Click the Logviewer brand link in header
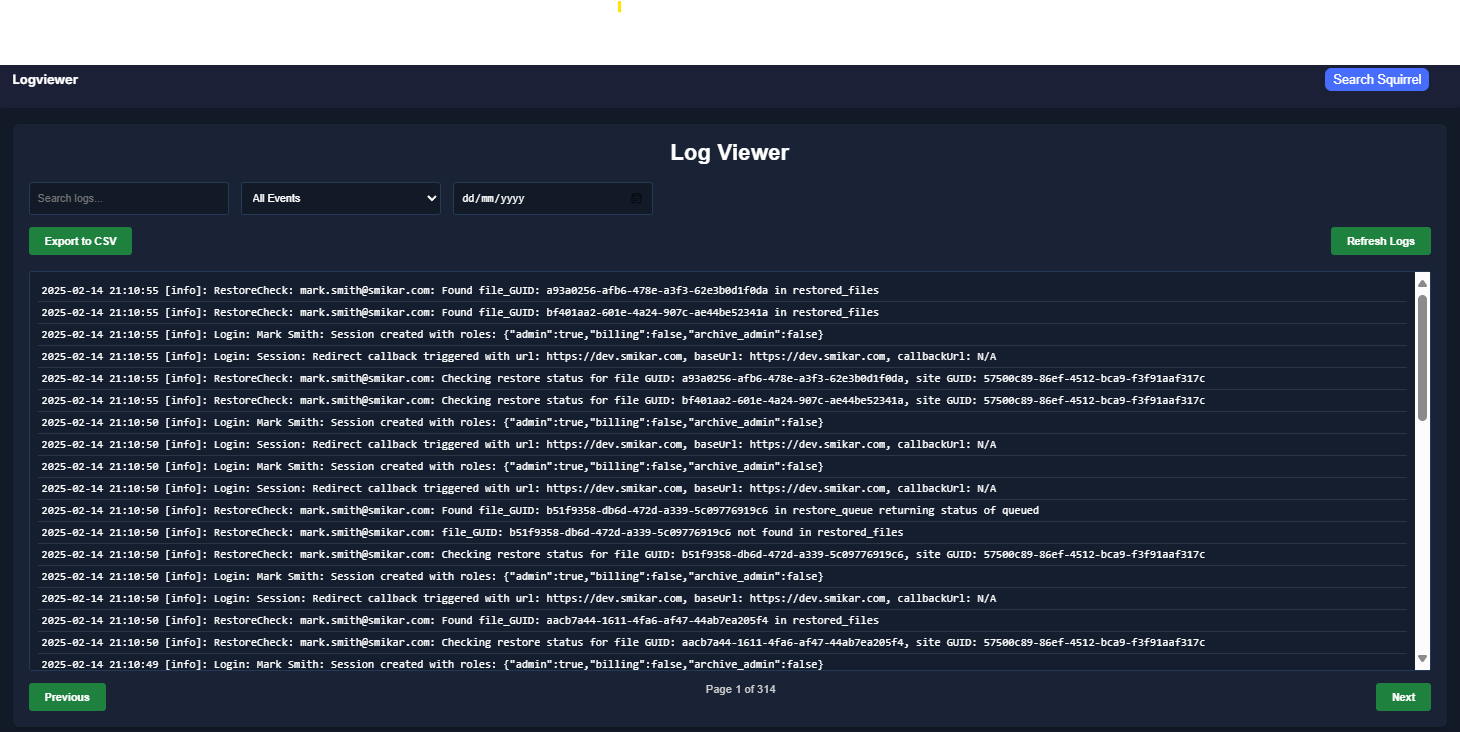1460x732 pixels. tap(45, 80)
